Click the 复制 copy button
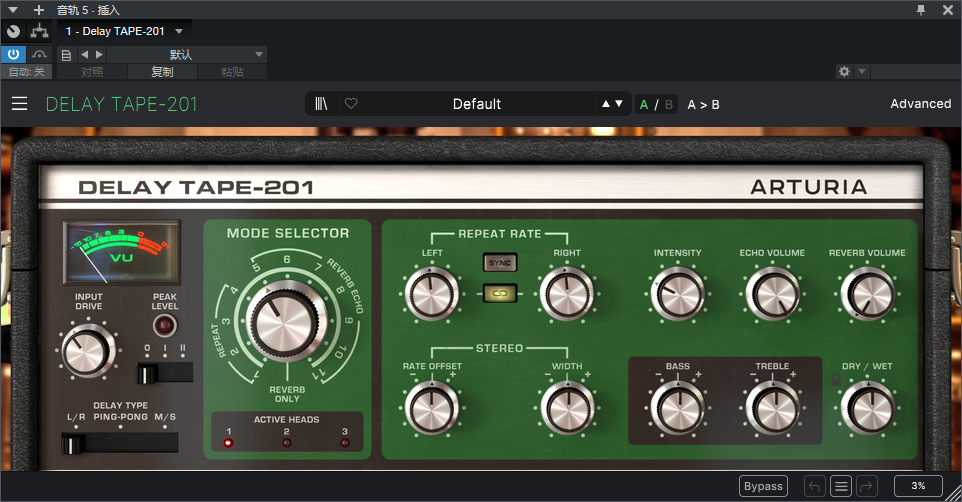962x502 pixels. (x=162, y=72)
